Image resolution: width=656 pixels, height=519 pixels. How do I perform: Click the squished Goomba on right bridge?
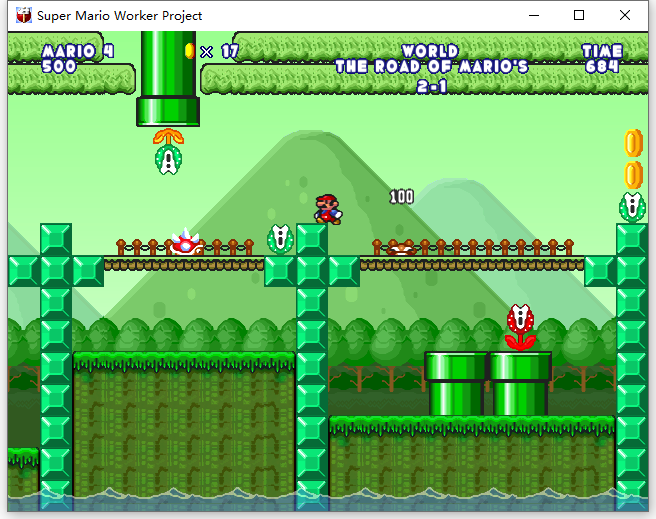[401, 248]
